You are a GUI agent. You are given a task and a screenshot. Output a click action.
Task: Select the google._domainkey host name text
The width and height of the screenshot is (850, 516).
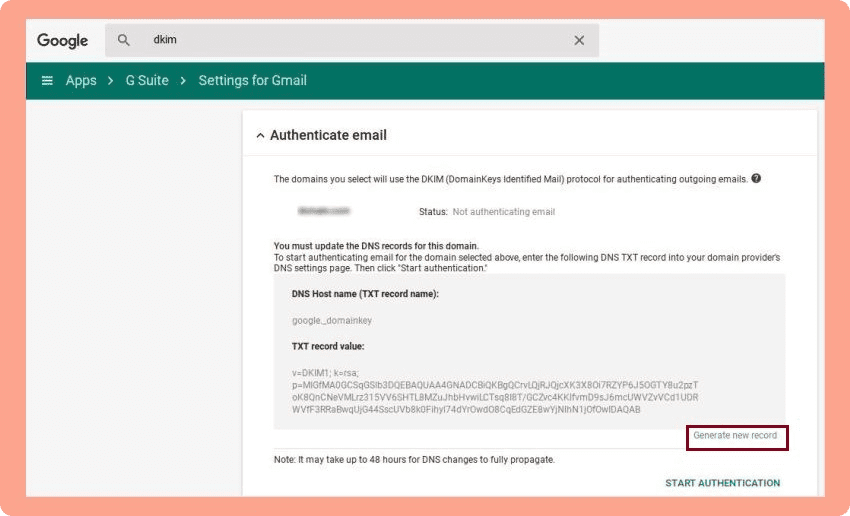click(x=332, y=320)
